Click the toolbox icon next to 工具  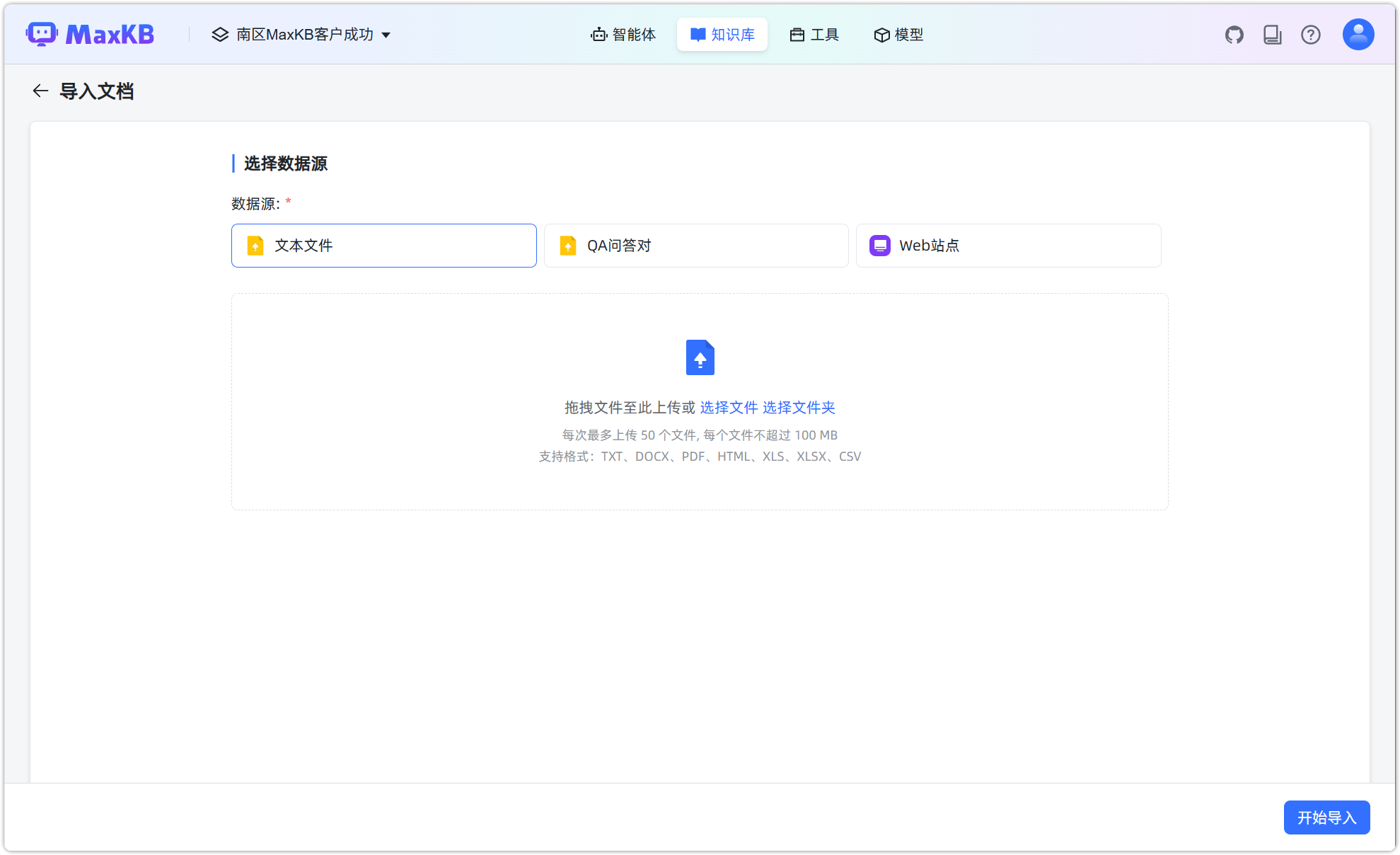[797, 33]
